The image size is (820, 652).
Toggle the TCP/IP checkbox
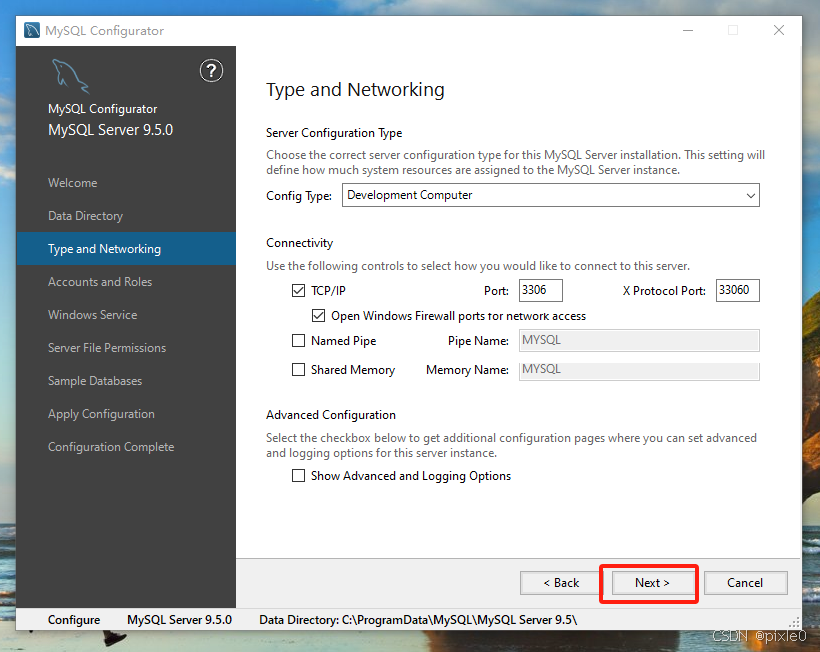[x=298, y=291]
